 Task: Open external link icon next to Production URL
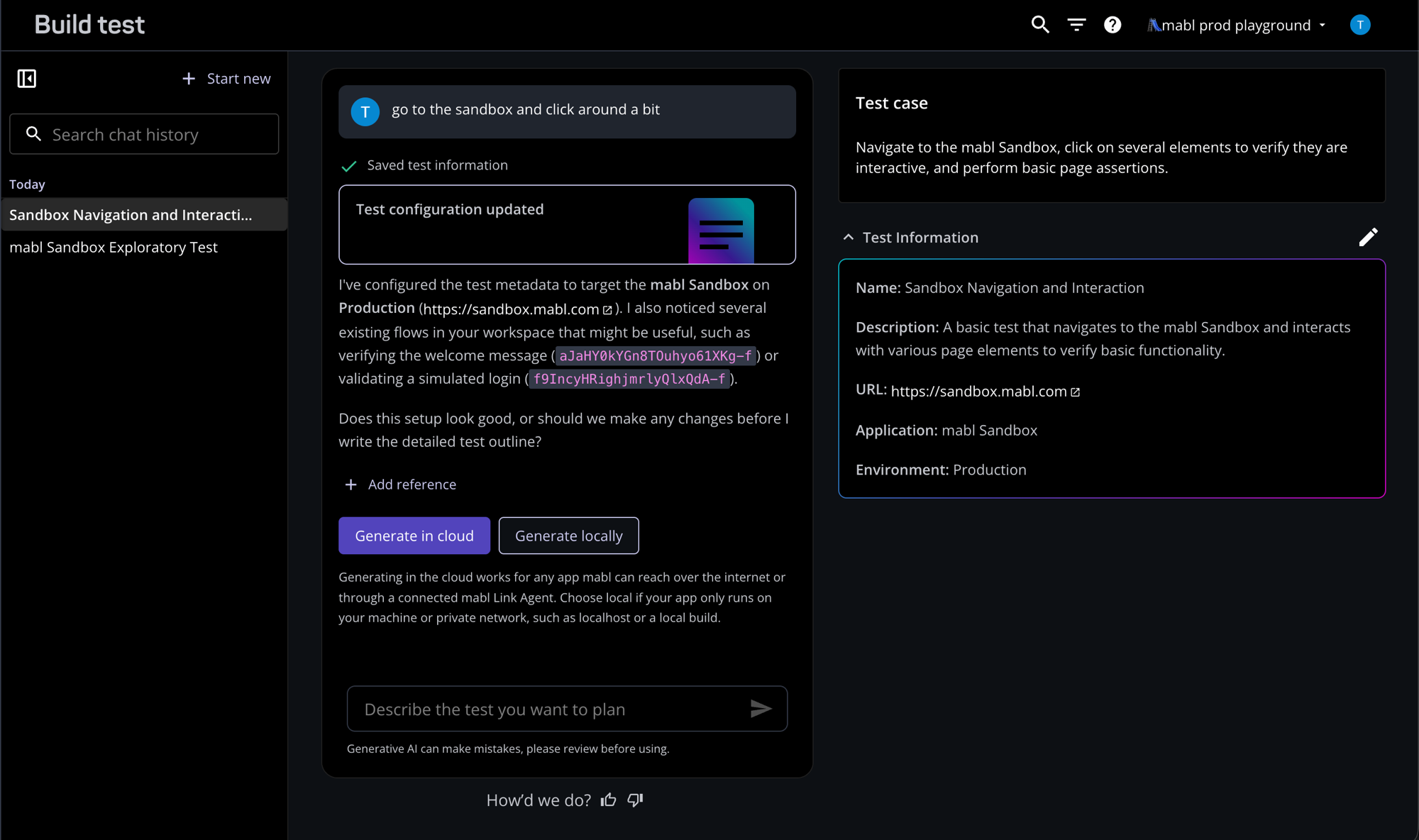[x=607, y=310]
